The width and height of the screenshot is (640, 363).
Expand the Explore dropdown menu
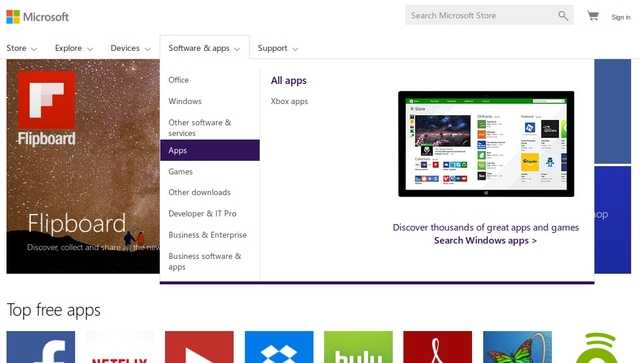click(x=74, y=48)
